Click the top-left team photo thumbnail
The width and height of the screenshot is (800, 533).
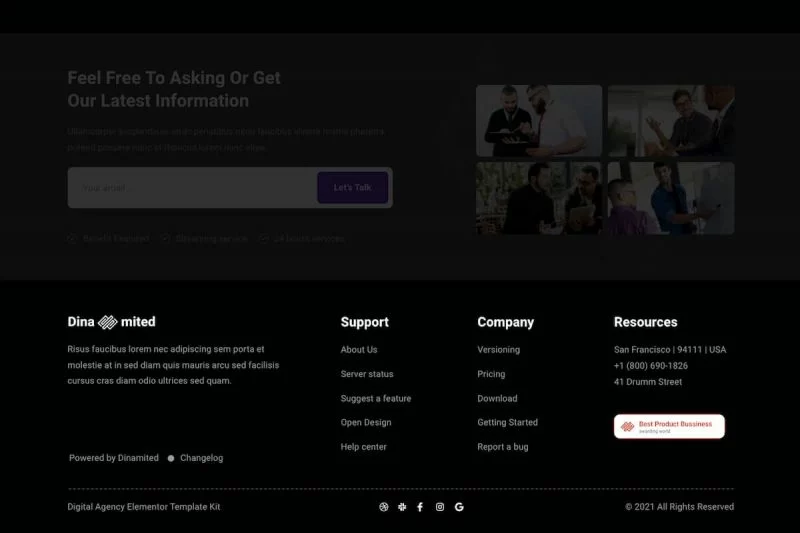coord(539,121)
